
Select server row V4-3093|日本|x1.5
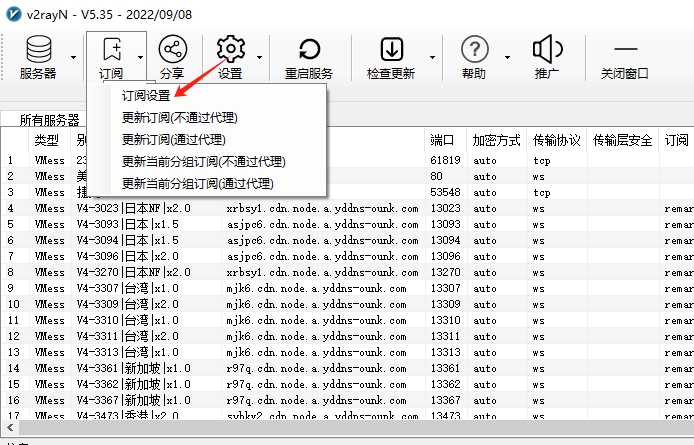coord(347,224)
